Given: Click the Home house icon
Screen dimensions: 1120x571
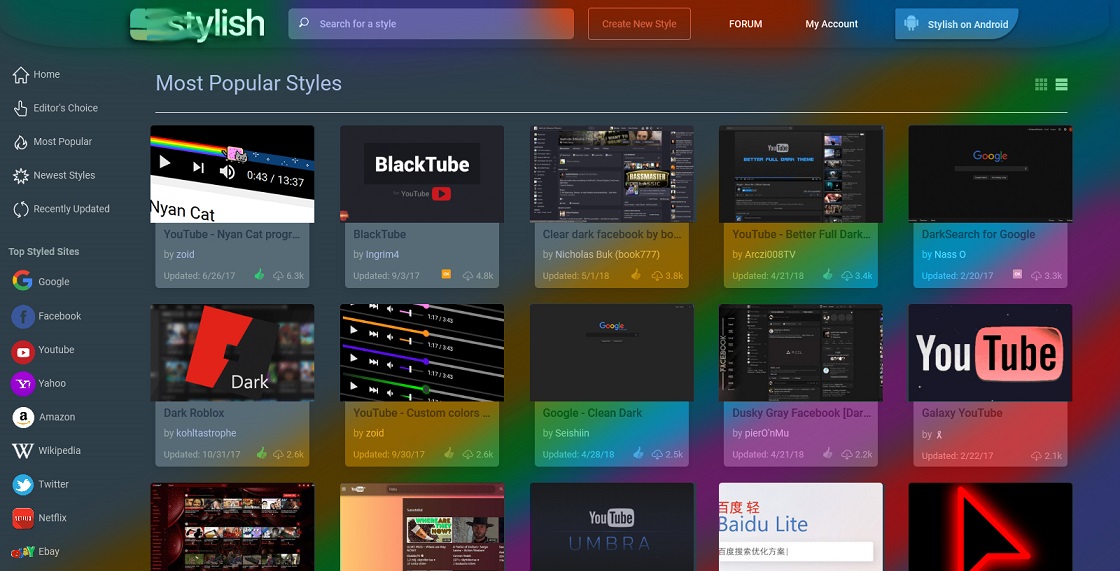Looking at the screenshot, I should coord(21,74).
